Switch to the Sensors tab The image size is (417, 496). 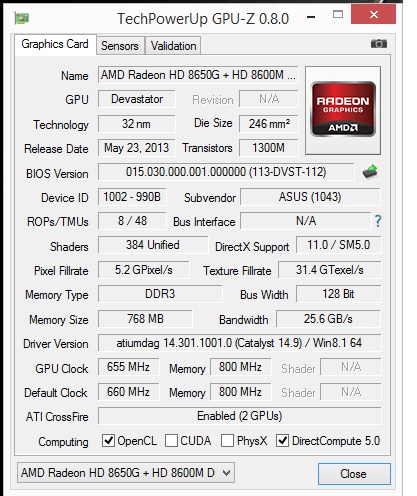click(120, 46)
